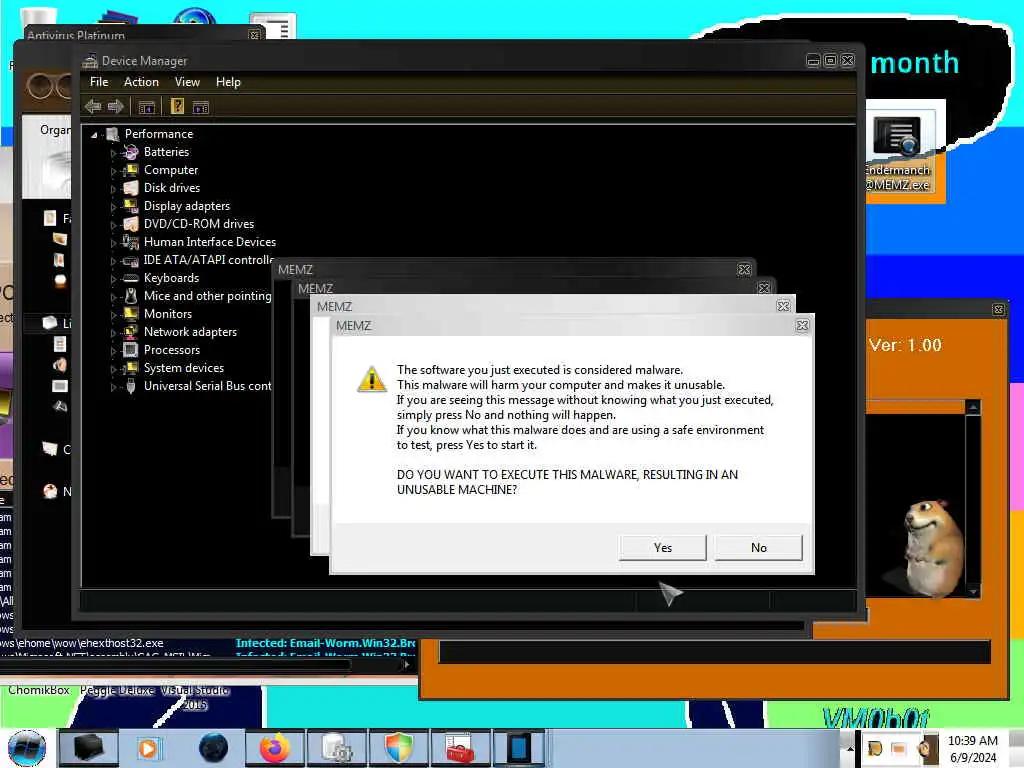Close the front MEMZ dialog
The width and height of the screenshot is (1024, 768).
click(803, 325)
